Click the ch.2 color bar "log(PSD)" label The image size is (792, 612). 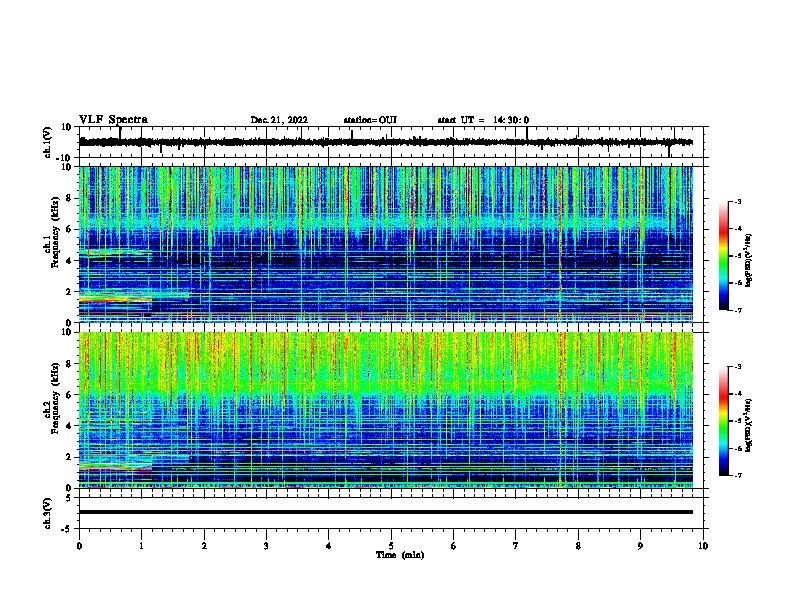pyautogui.click(x=749, y=425)
